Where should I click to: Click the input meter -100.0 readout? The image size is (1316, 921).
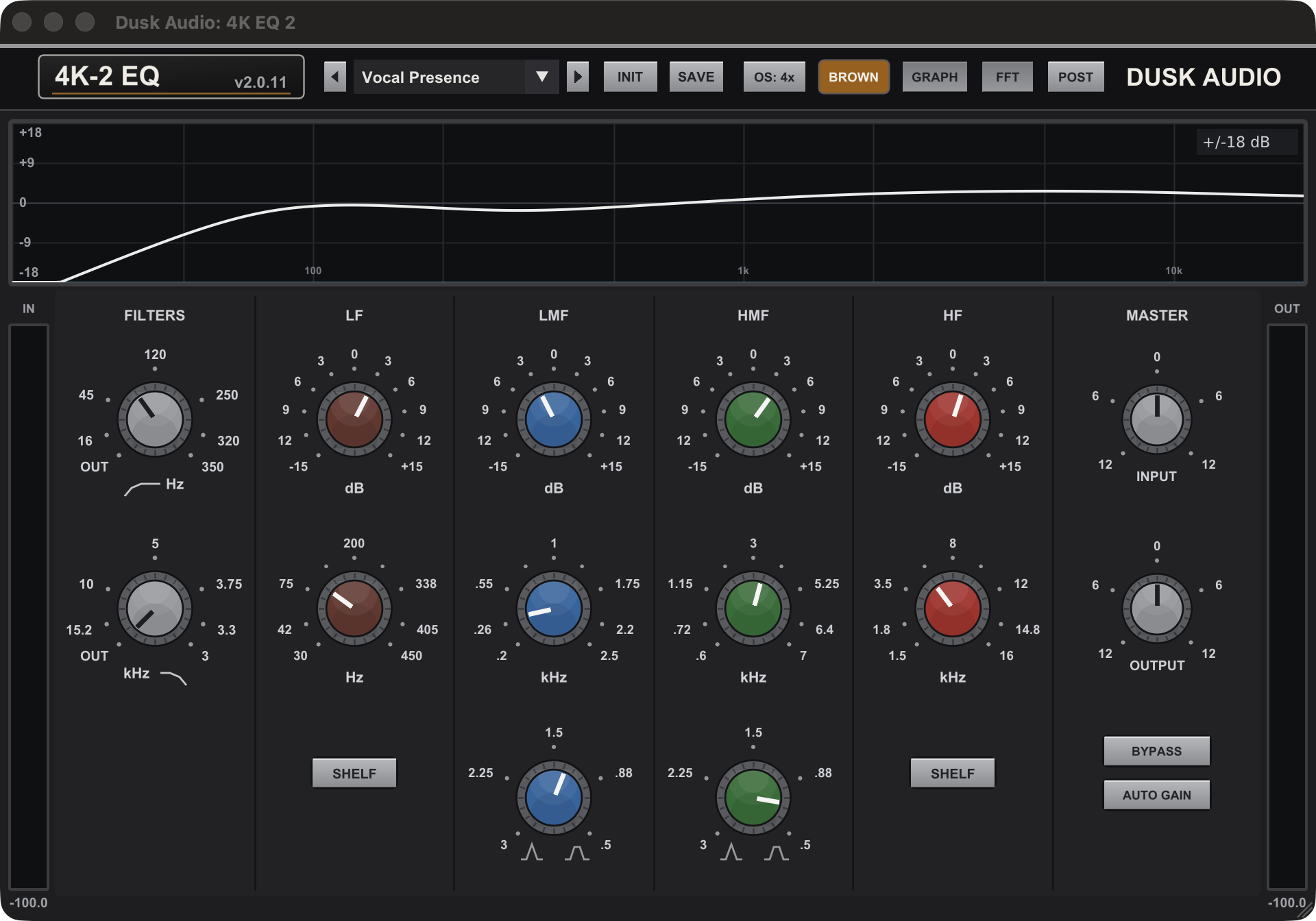point(29,902)
